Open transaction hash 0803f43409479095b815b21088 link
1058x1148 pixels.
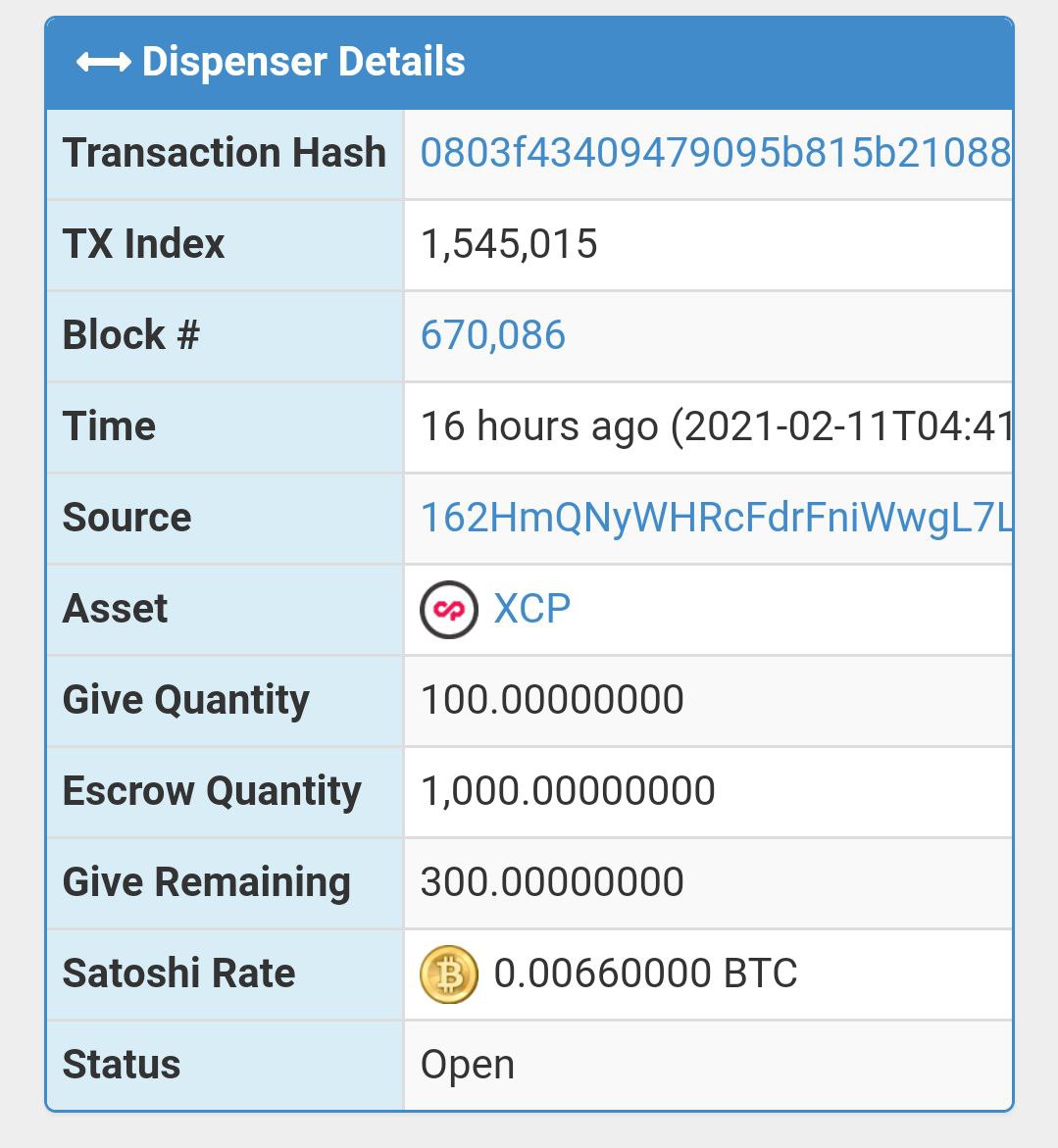coord(716,152)
